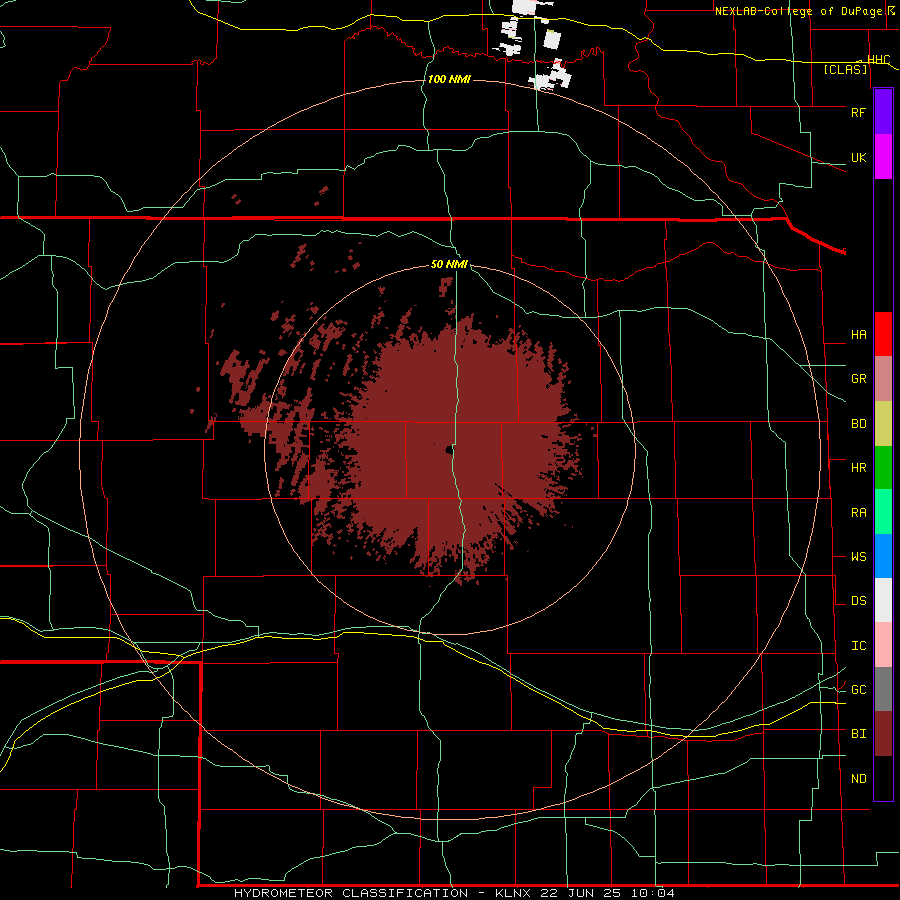Select the green HR legend swatch
The image size is (900, 900).
[883, 468]
